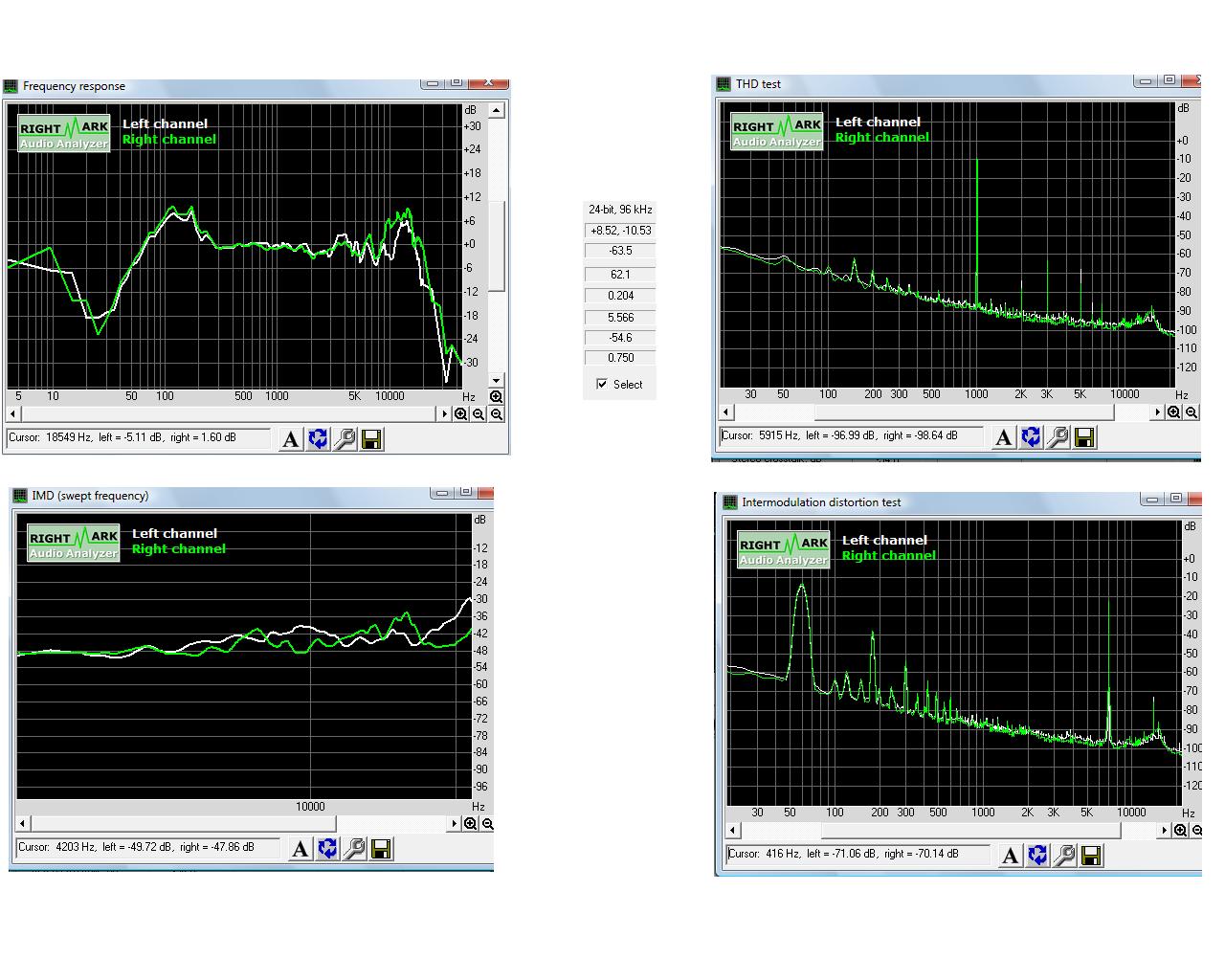
Task: Click the '62.1' value
Action: 620,275
